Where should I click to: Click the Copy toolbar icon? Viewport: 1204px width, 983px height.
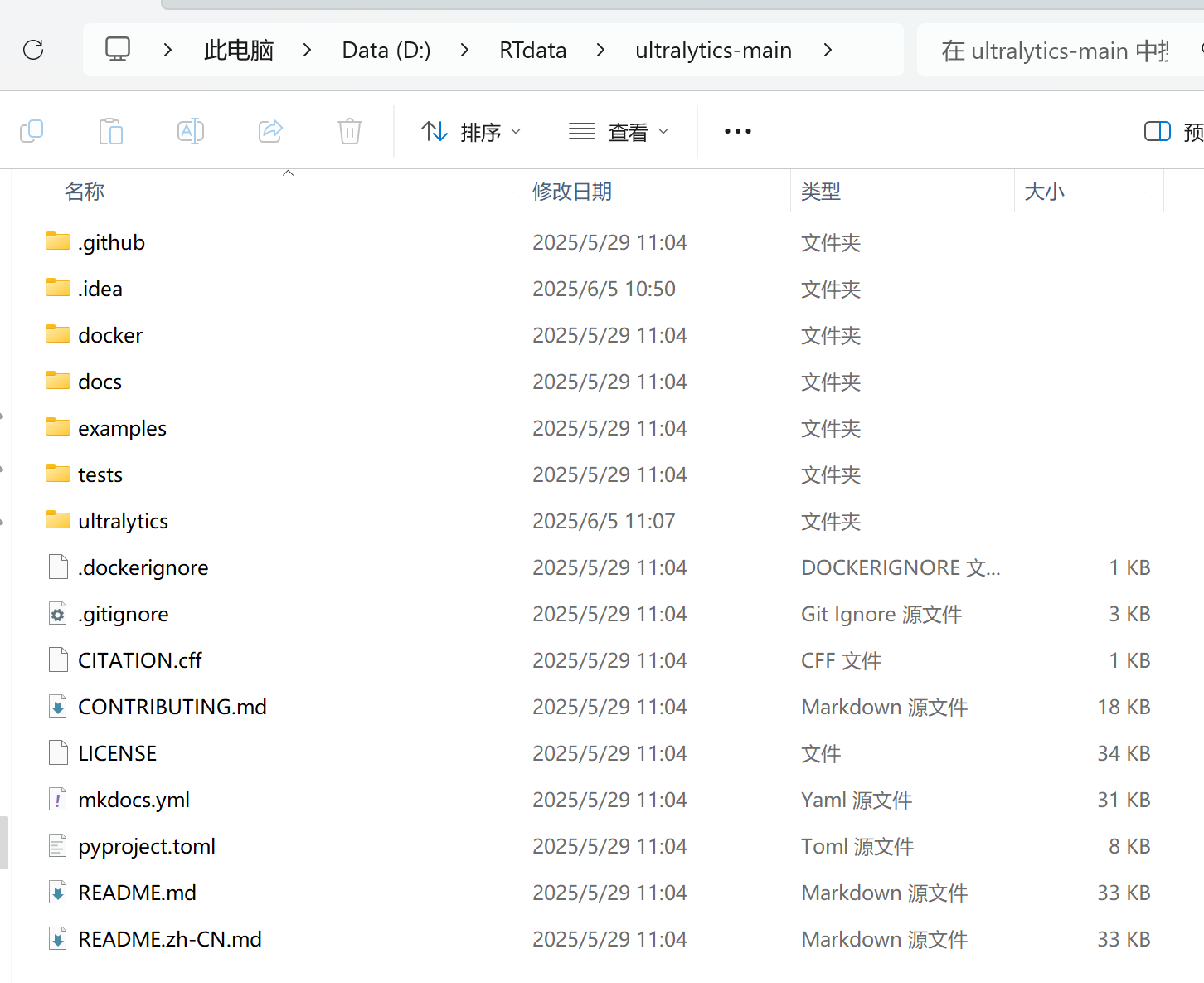point(32,131)
